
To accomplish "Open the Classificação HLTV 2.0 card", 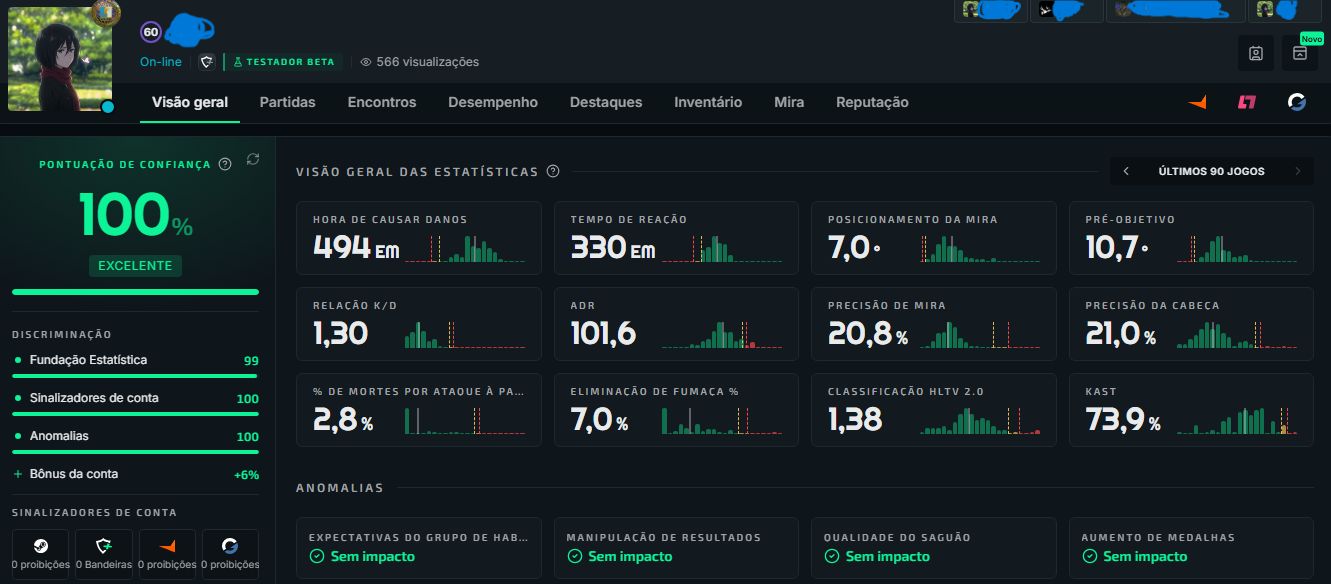I will point(934,410).
